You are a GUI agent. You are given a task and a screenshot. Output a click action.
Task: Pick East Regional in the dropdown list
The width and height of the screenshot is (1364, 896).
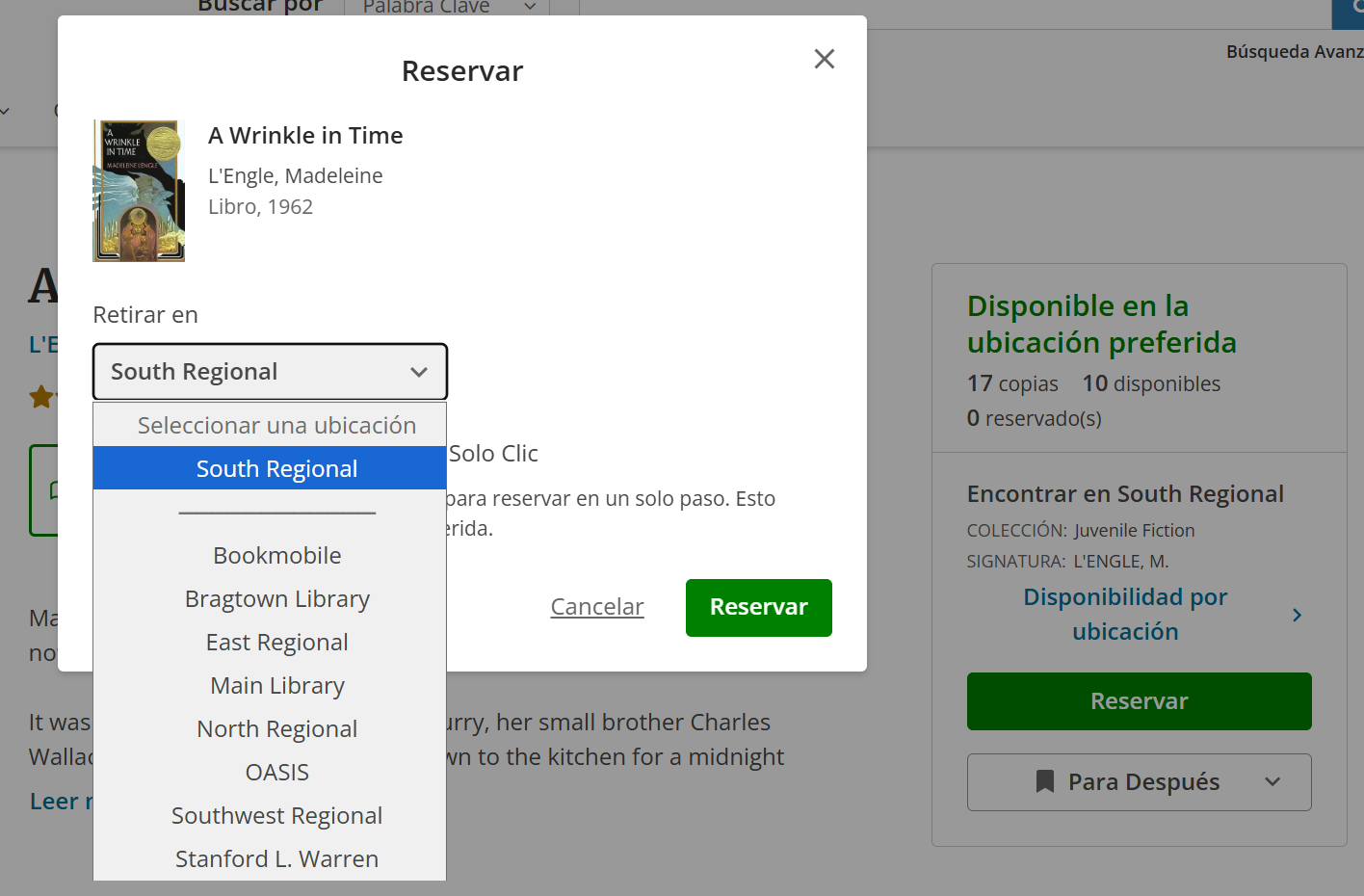coord(276,643)
